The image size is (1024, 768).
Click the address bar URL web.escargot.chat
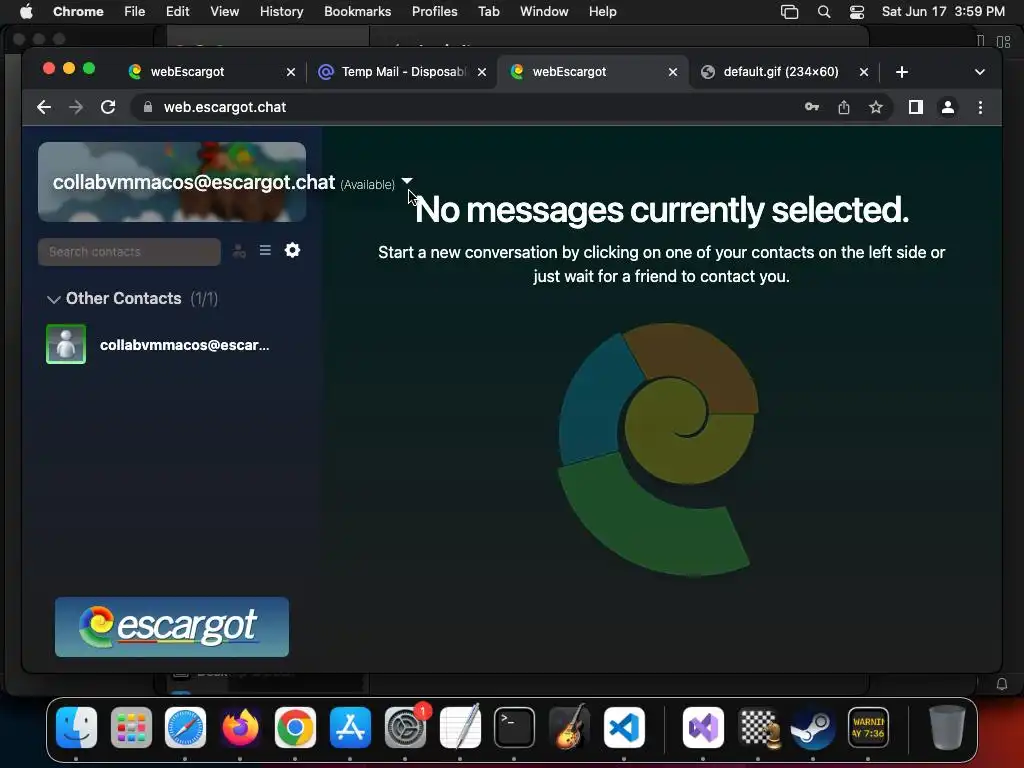(x=225, y=107)
